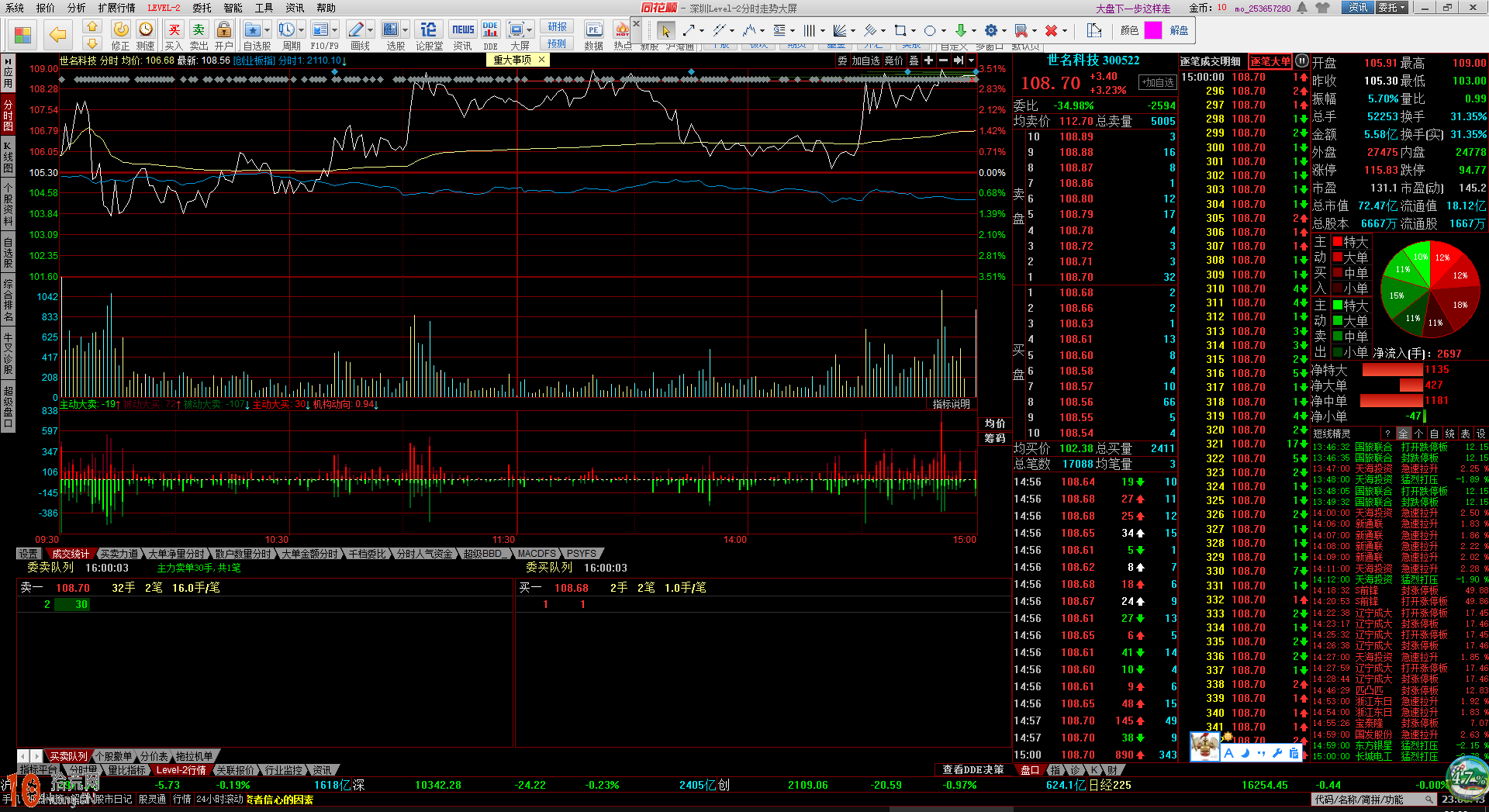Toggle the 叠 overlay button

tap(914, 60)
